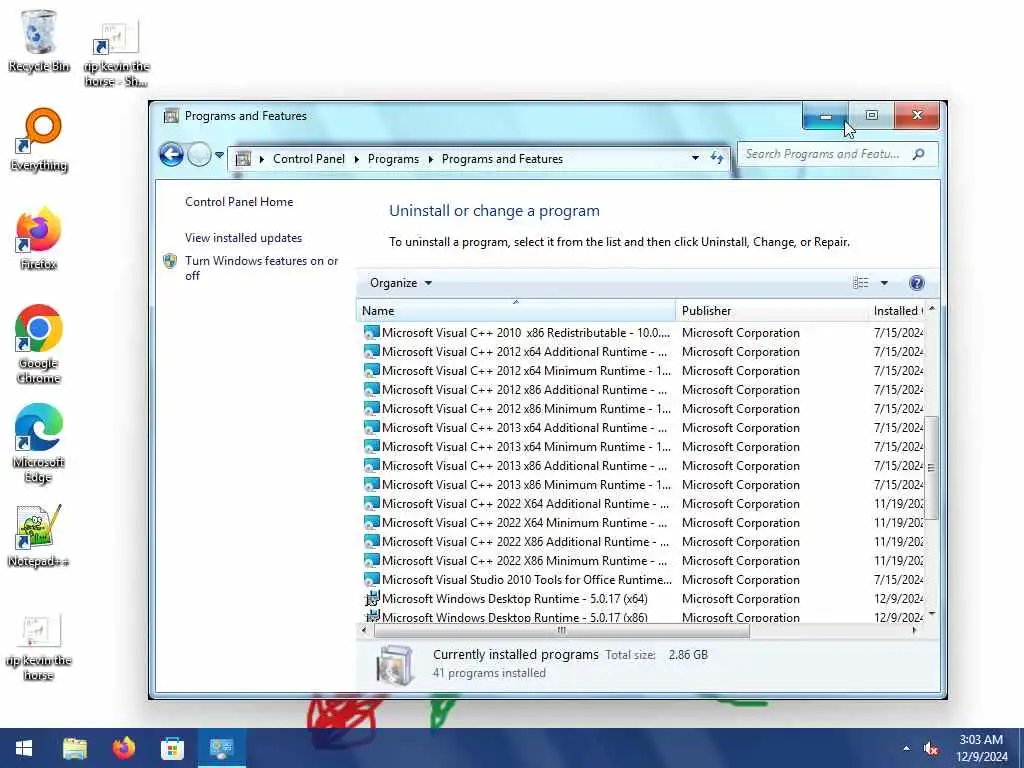Open the Help question mark button

coord(916,283)
